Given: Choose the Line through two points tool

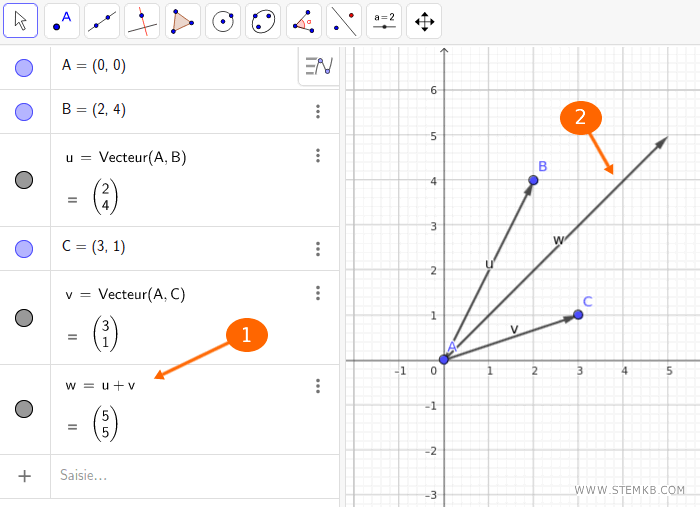Looking at the screenshot, I should click(103, 21).
